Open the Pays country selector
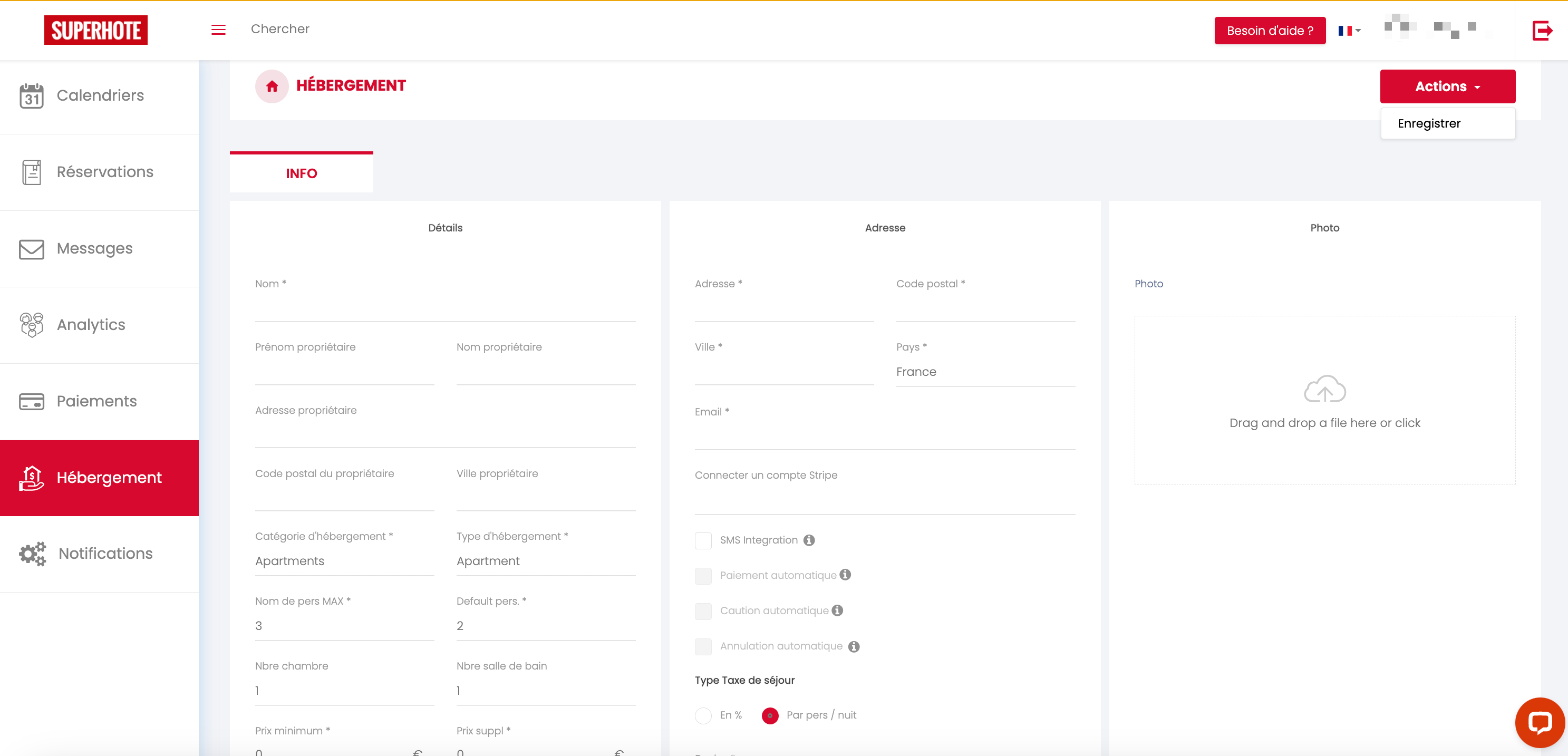The height and width of the screenshot is (756, 1568). 985,372
